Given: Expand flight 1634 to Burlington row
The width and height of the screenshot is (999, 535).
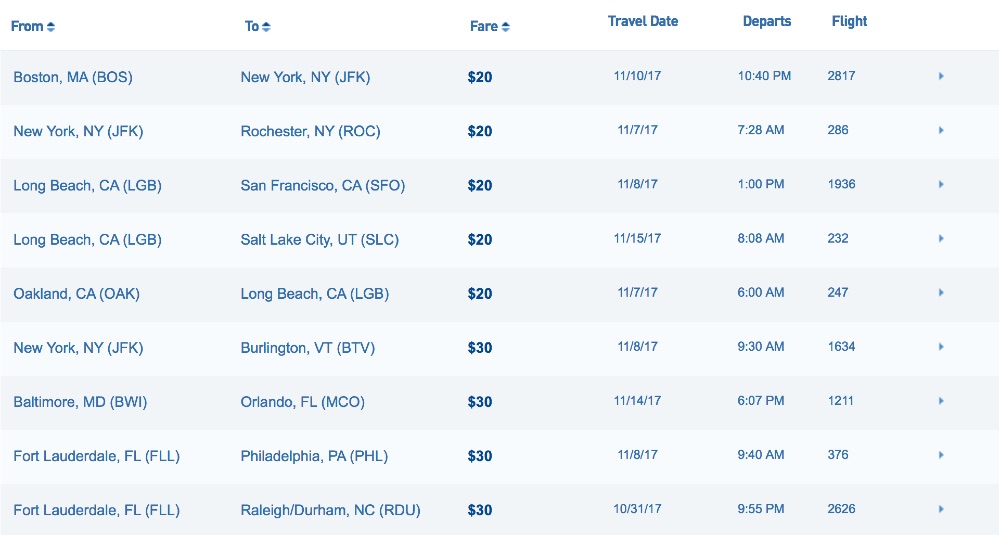Looking at the screenshot, I should pos(941,347).
